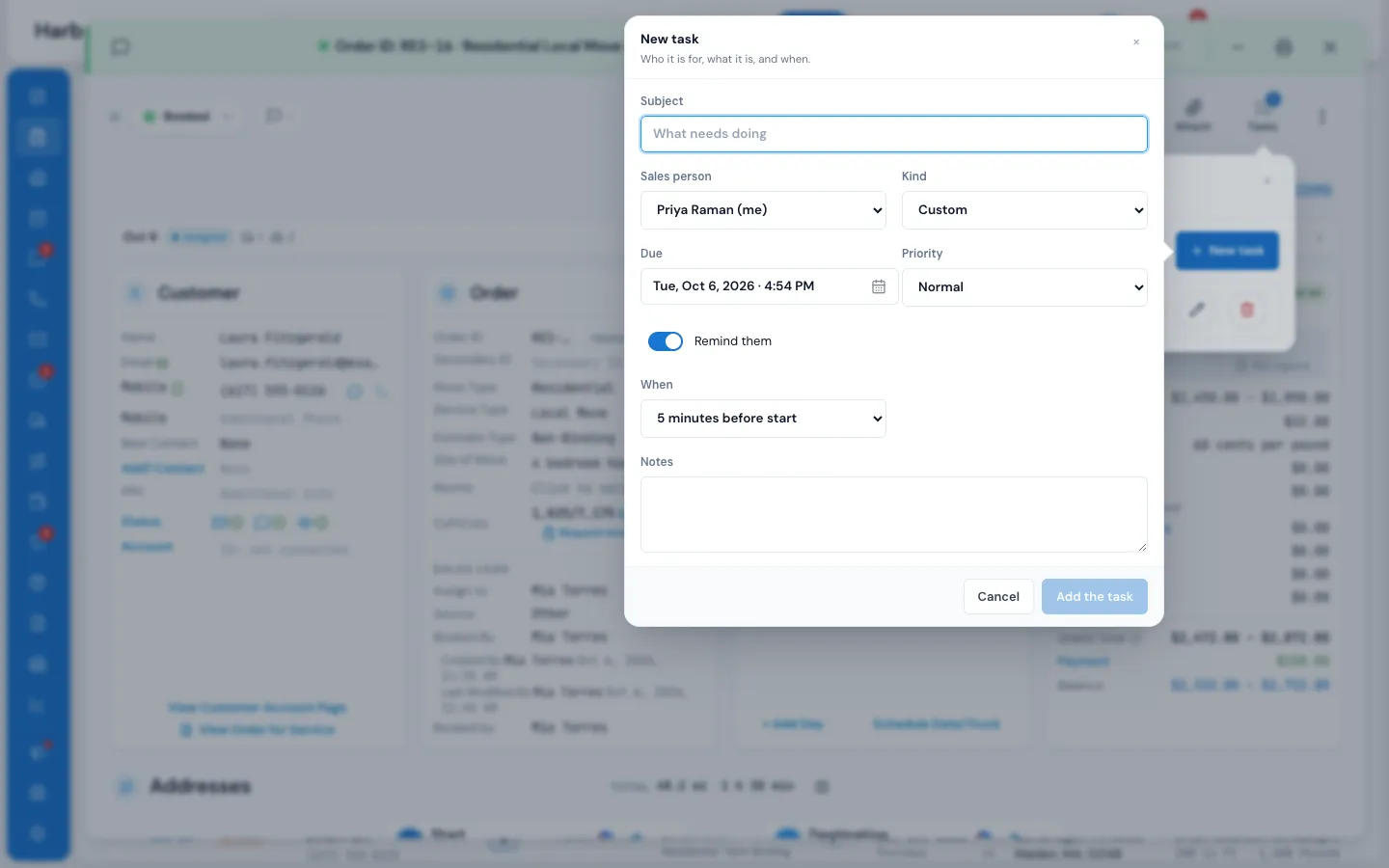Close the tasks popover with its small x

pyautogui.click(x=1267, y=180)
